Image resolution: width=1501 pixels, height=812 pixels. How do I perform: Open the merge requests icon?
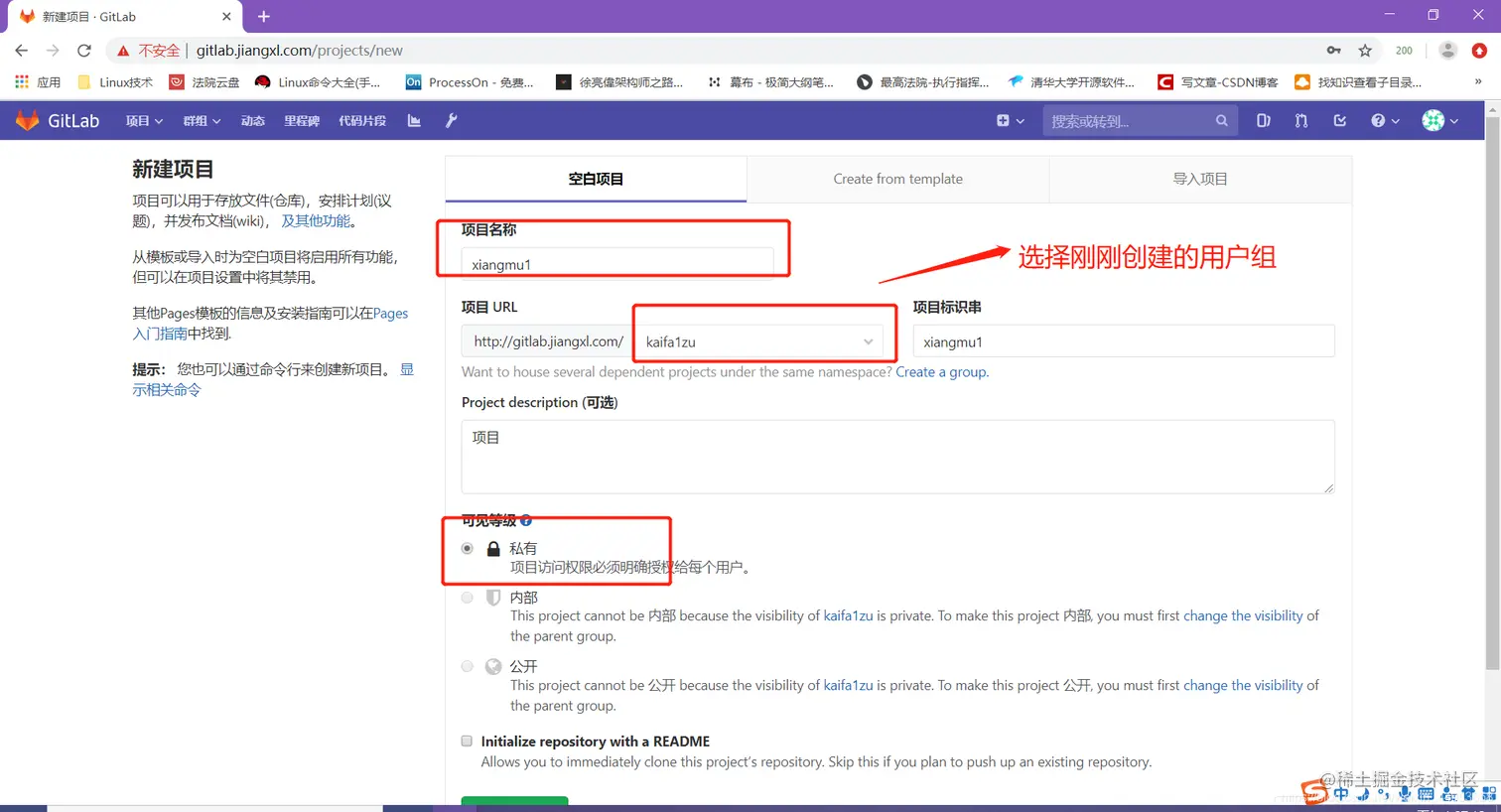click(1300, 120)
